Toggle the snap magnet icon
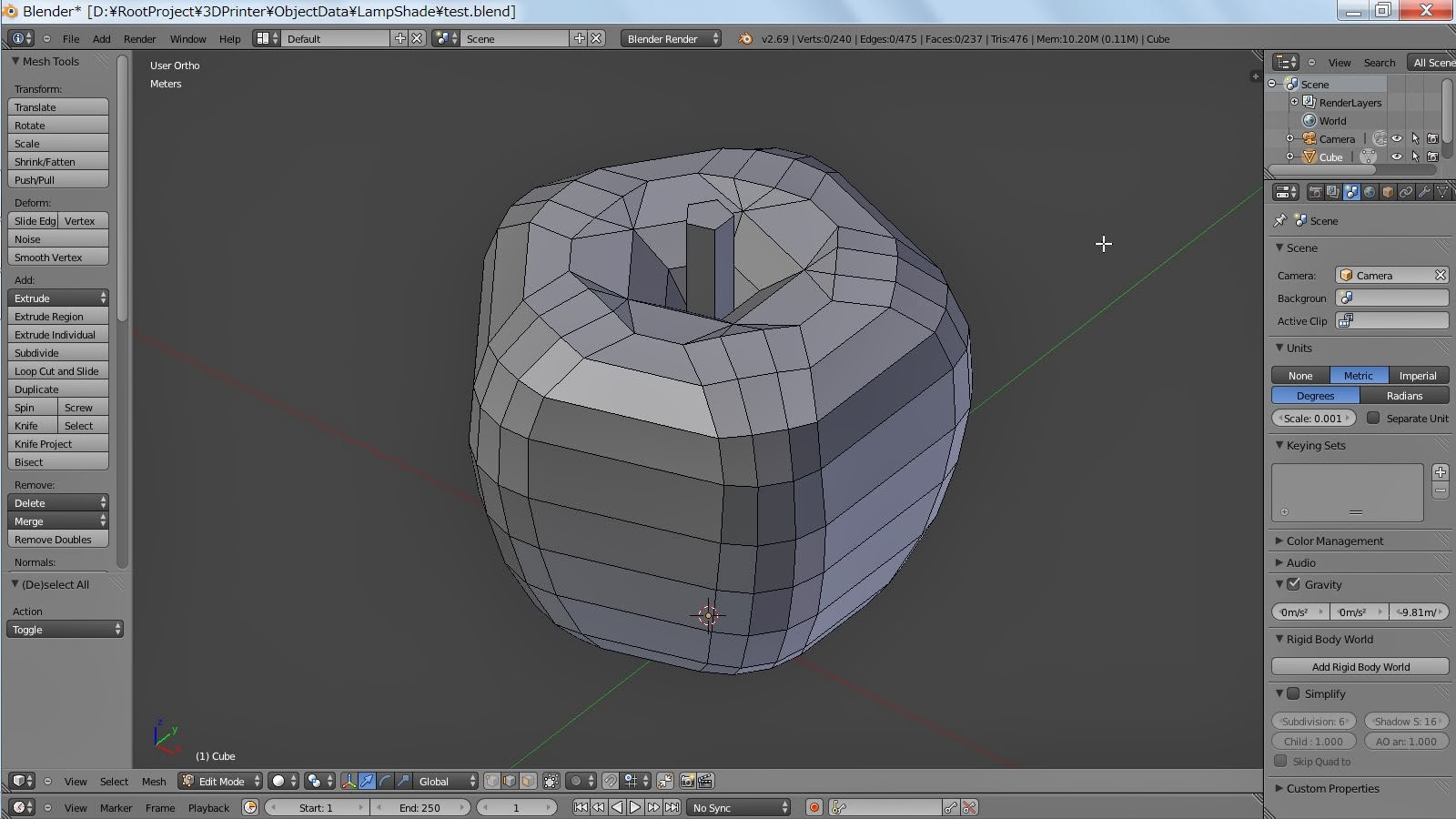This screenshot has height=819, width=1456. click(610, 782)
